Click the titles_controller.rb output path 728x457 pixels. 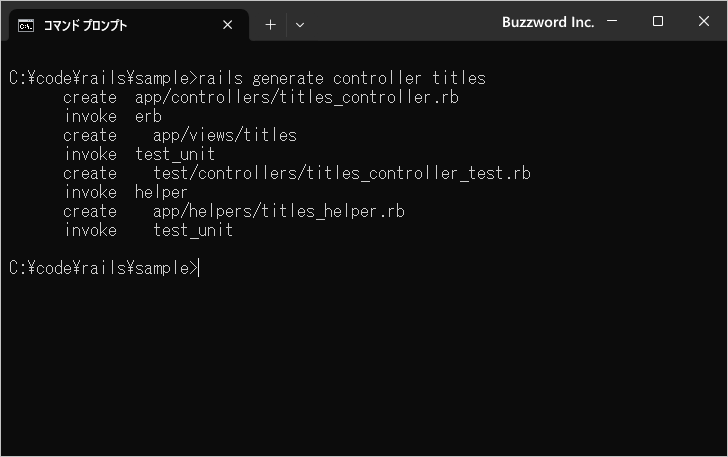point(297,98)
